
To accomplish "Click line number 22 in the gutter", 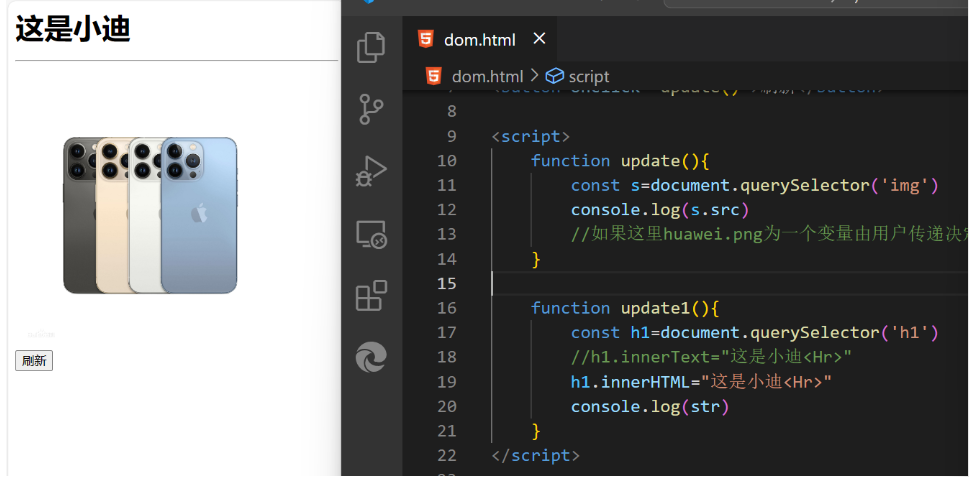I will tap(446, 455).
